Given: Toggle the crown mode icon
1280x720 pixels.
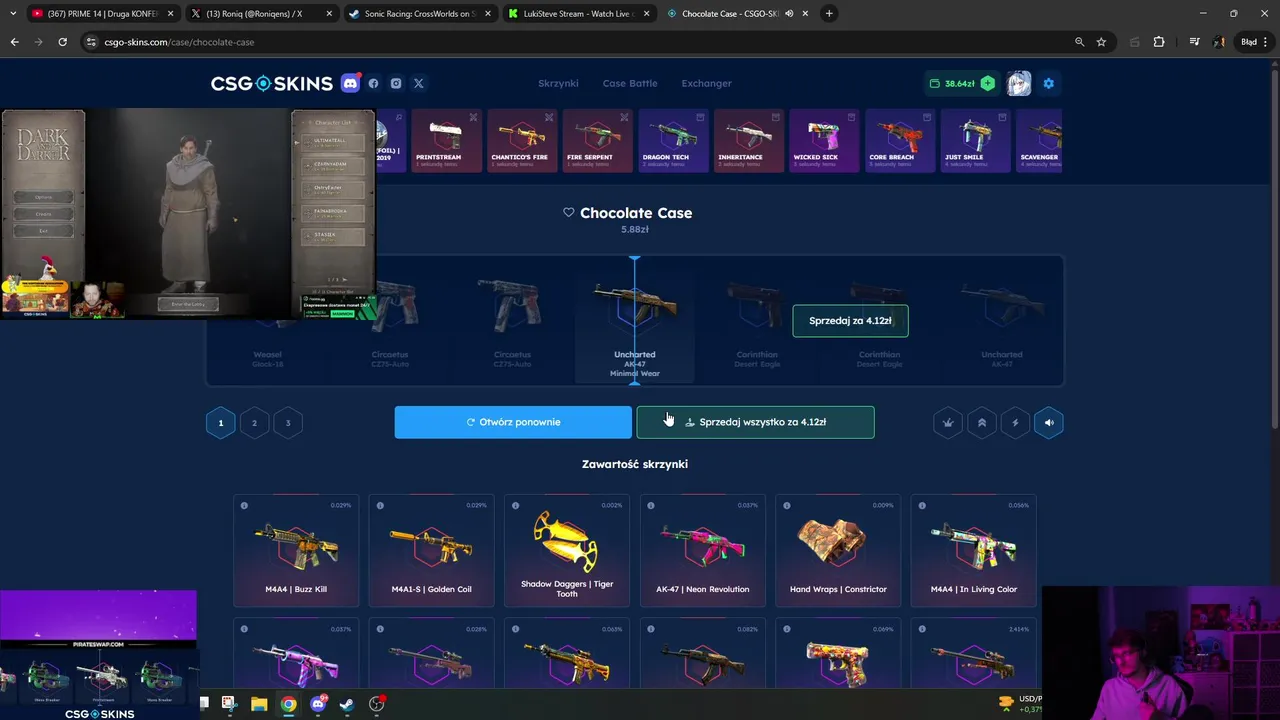Looking at the screenshot, I should [x=948, y=423].
